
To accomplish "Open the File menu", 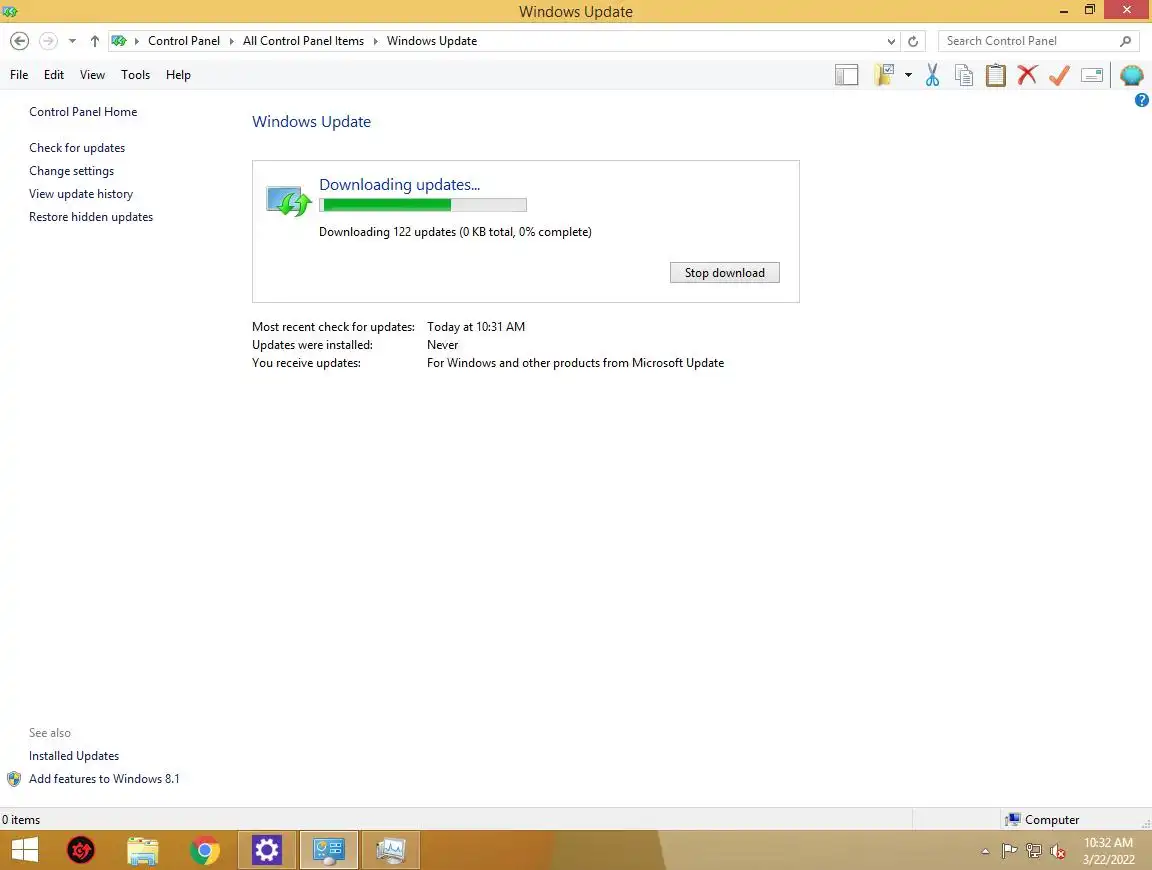I will pyautogui.click(x=19, y=75).
